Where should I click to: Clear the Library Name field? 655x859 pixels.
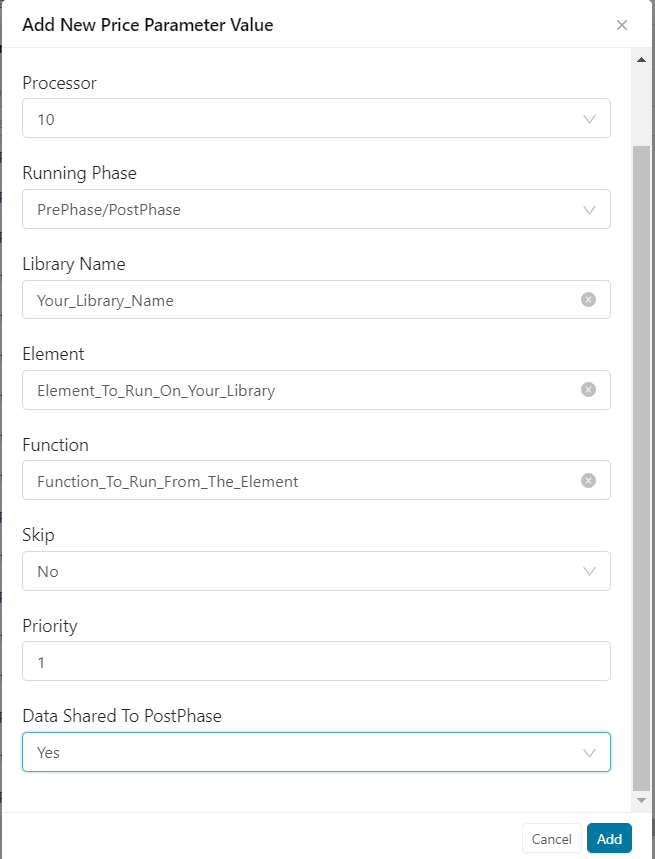tap(588, 299)
